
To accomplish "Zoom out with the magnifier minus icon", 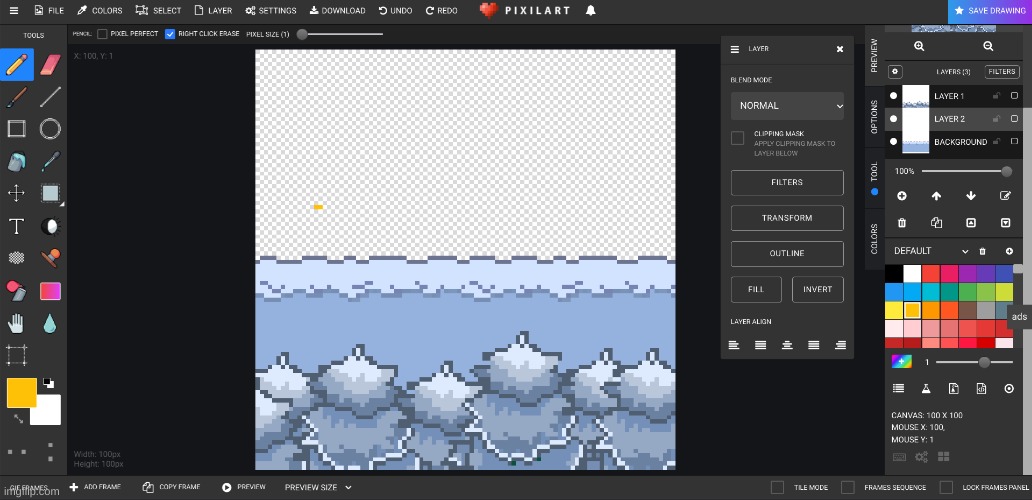I will 988,46.
